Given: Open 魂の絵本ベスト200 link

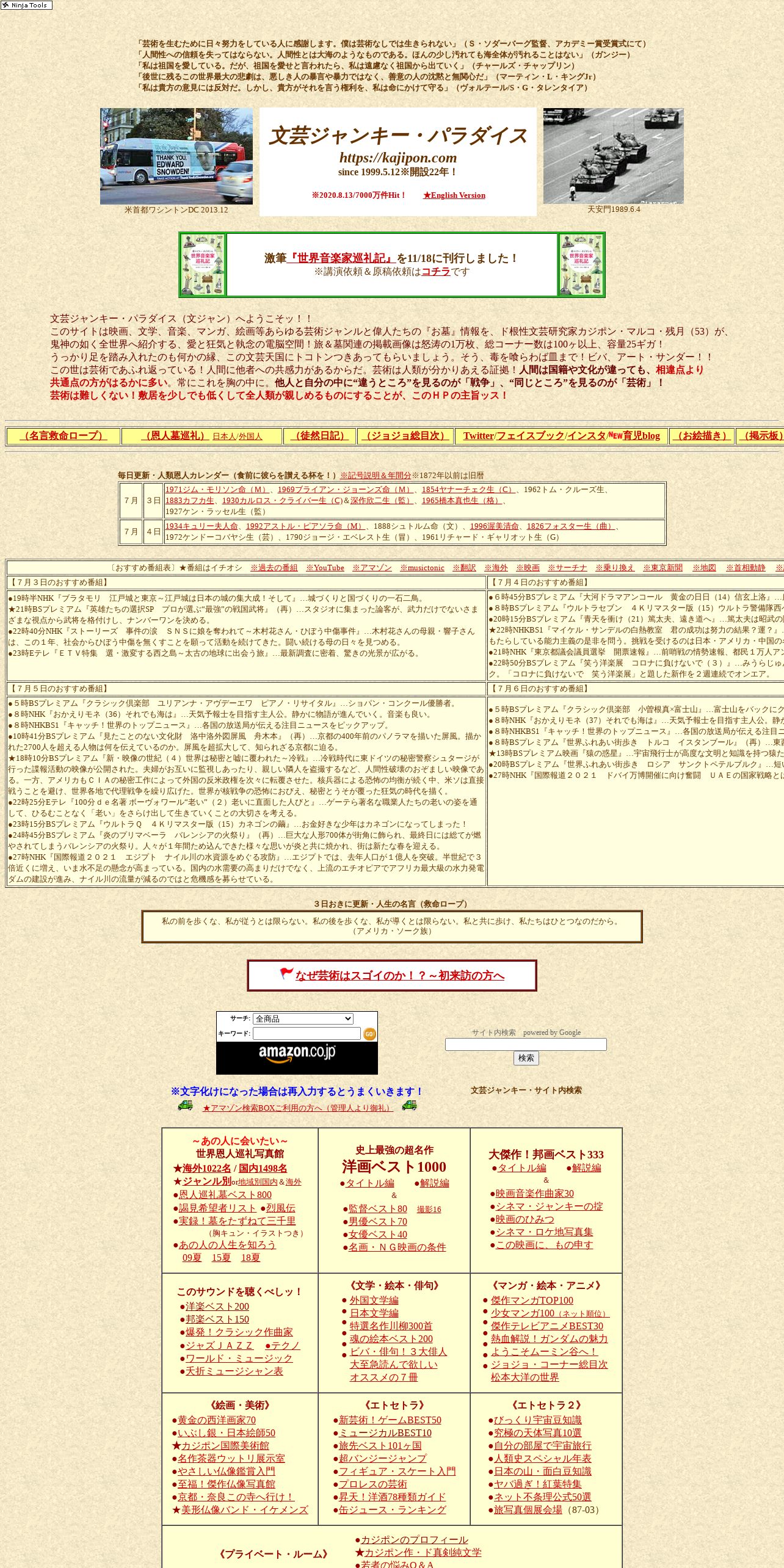Looking at the screenshot, I should [391, 1338].
